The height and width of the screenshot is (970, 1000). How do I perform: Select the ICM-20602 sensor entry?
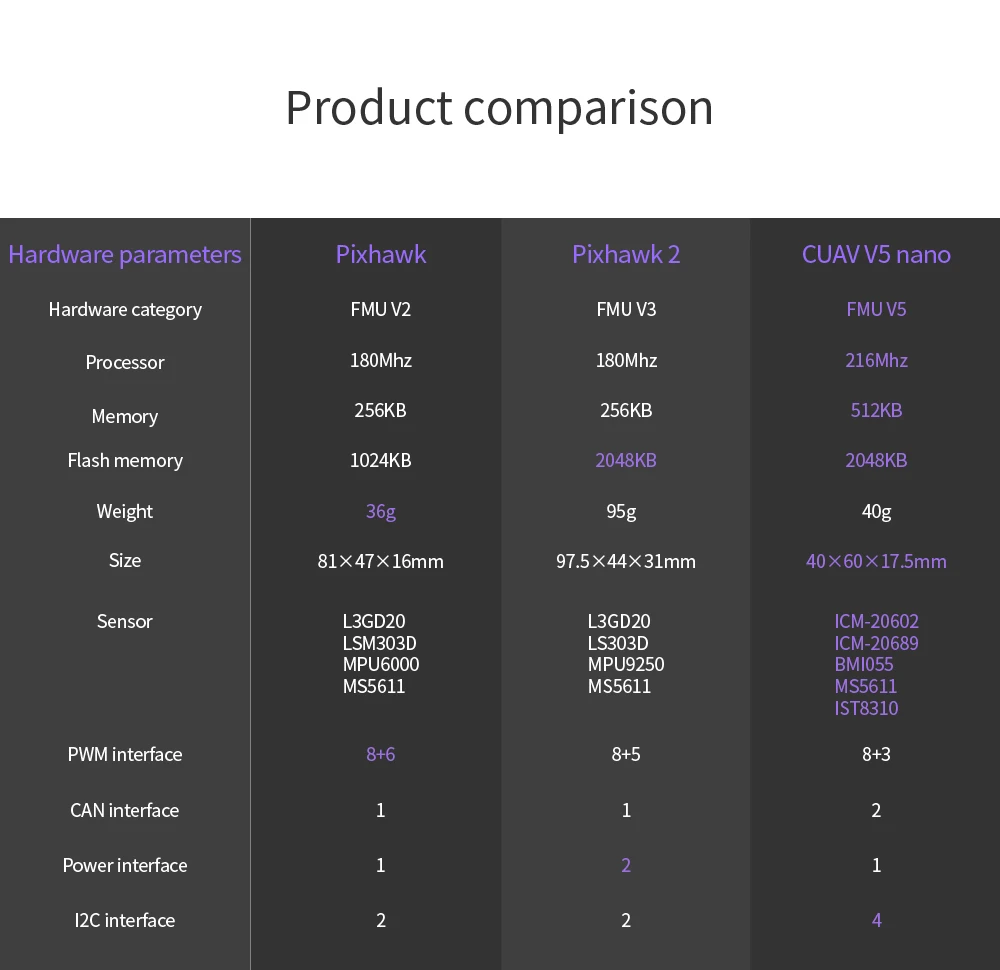[876, 621]
